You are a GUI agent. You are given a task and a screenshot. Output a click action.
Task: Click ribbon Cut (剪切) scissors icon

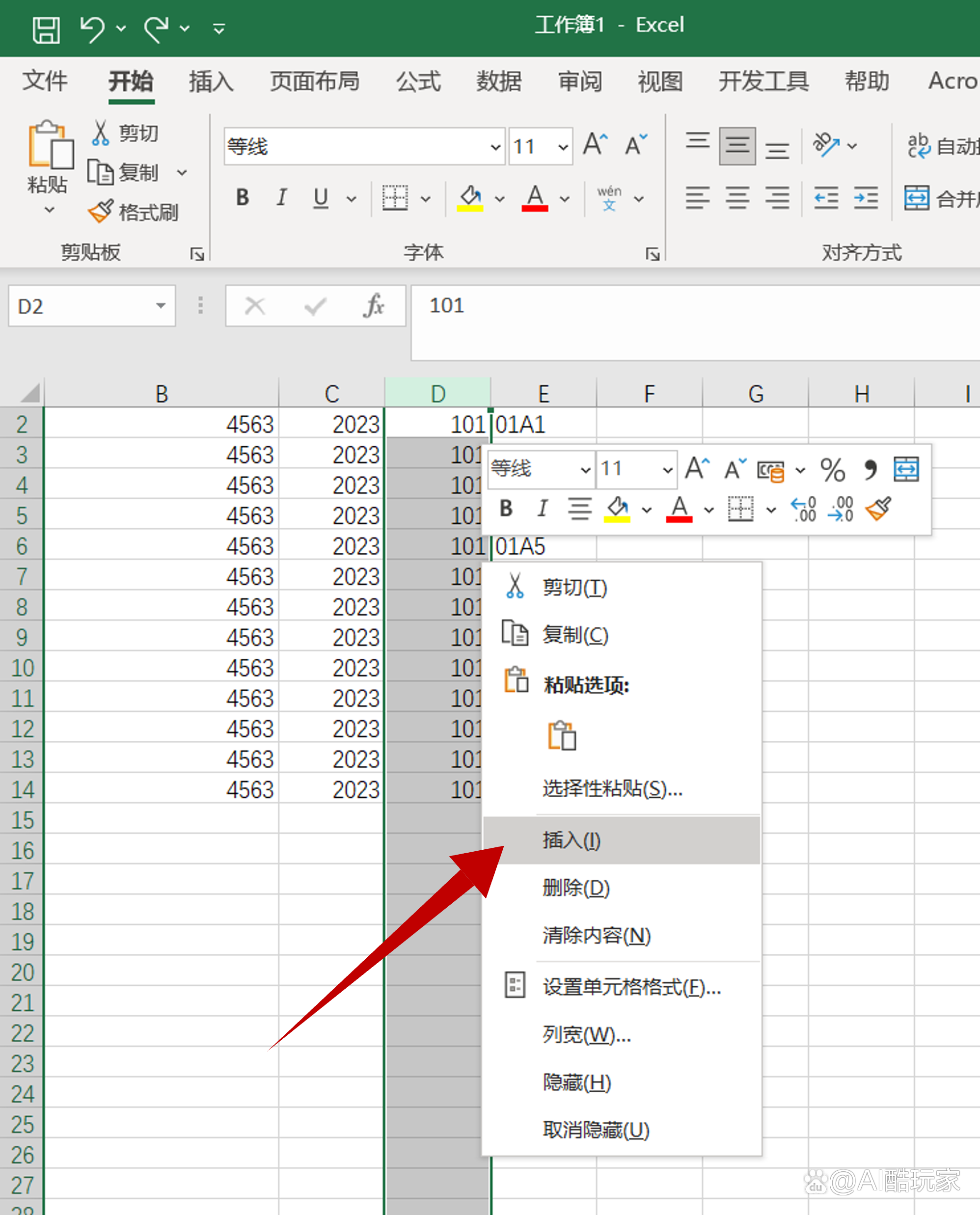[x=101, y=133]
